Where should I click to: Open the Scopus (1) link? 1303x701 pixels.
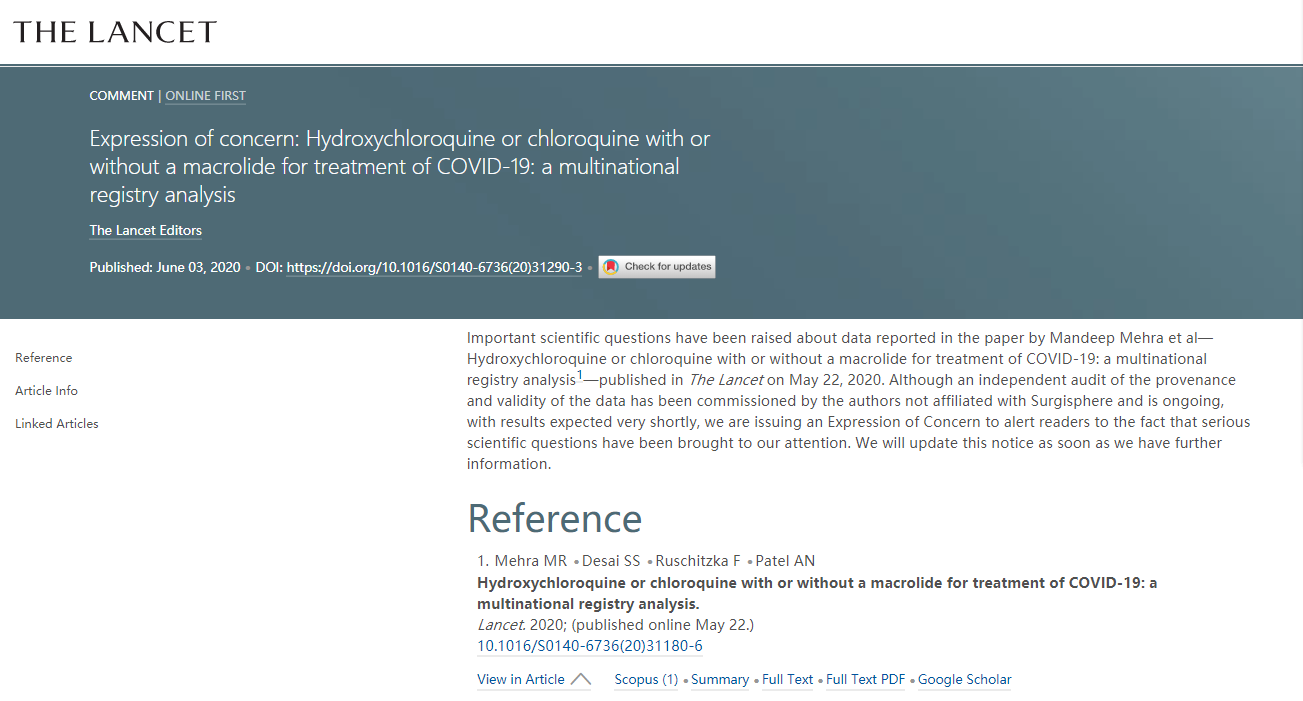click(646, 680)
